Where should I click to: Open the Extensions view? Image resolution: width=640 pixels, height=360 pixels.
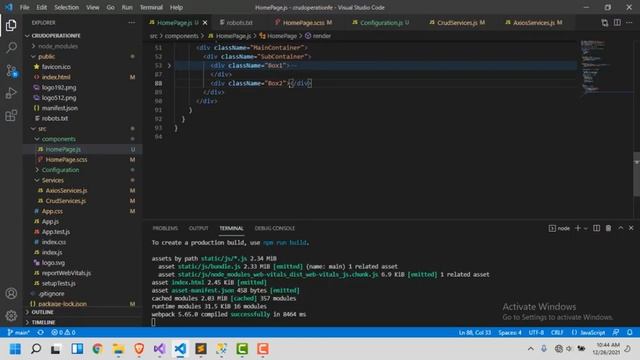point(11,116)
